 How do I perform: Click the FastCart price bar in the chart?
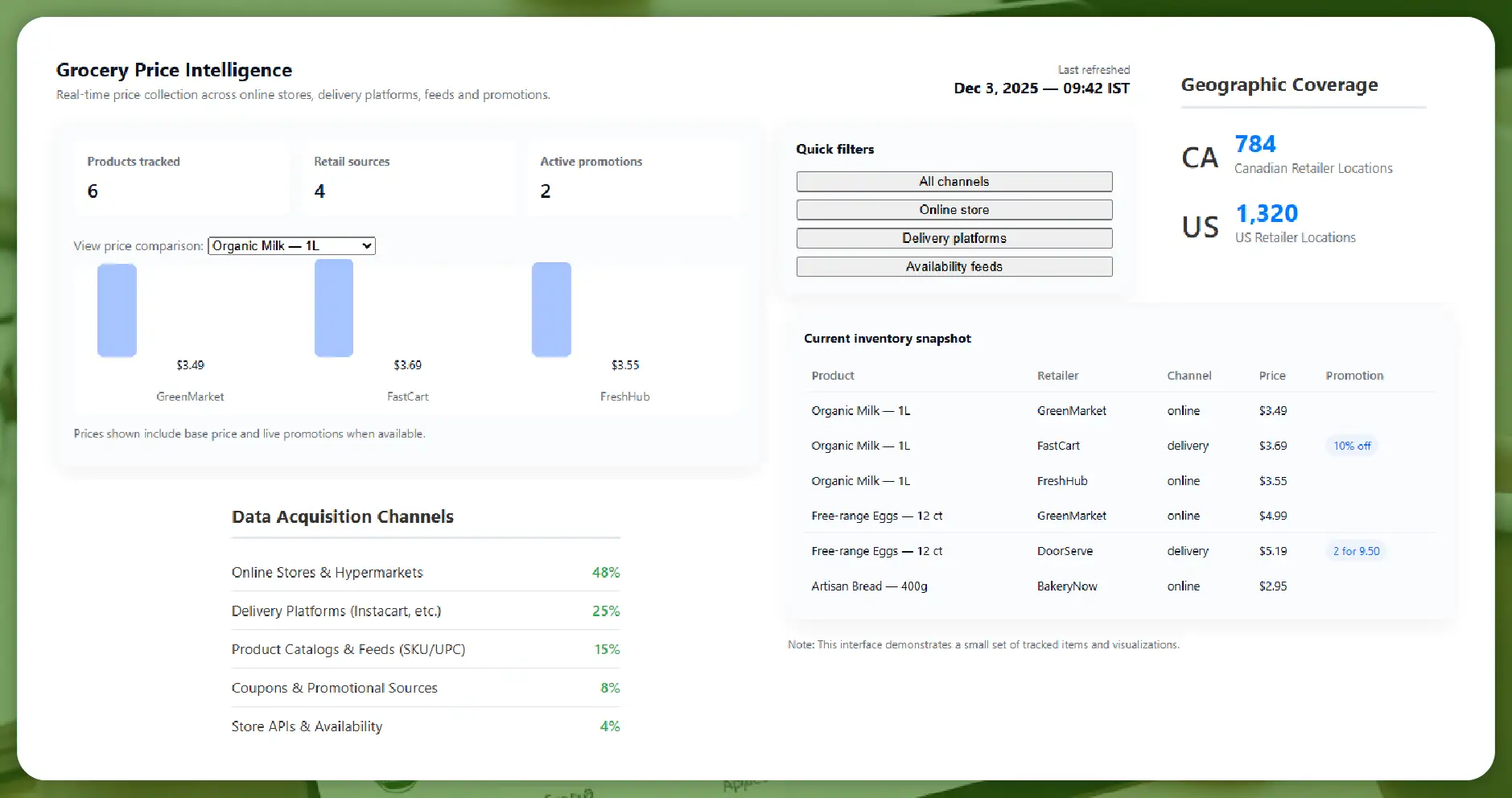pos(333,308)
